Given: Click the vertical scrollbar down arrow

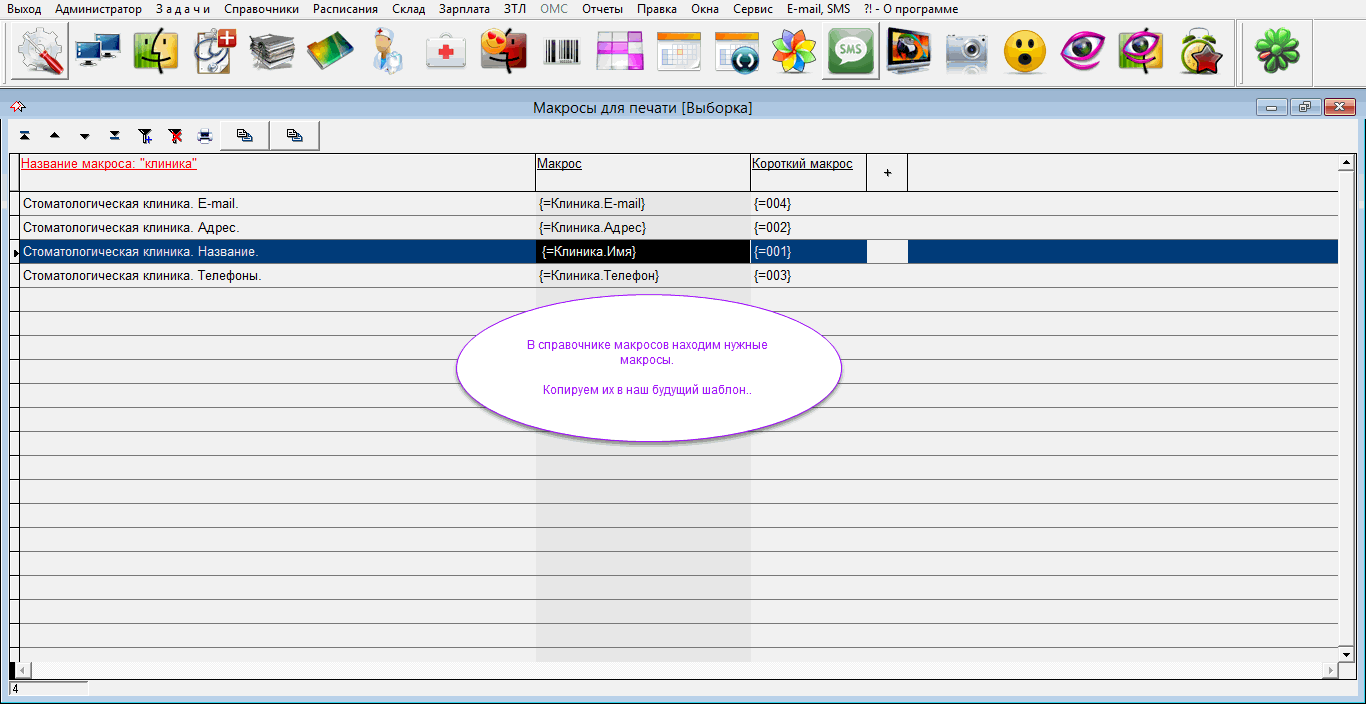Looking at the screenshot, I should coord(1346,654).
